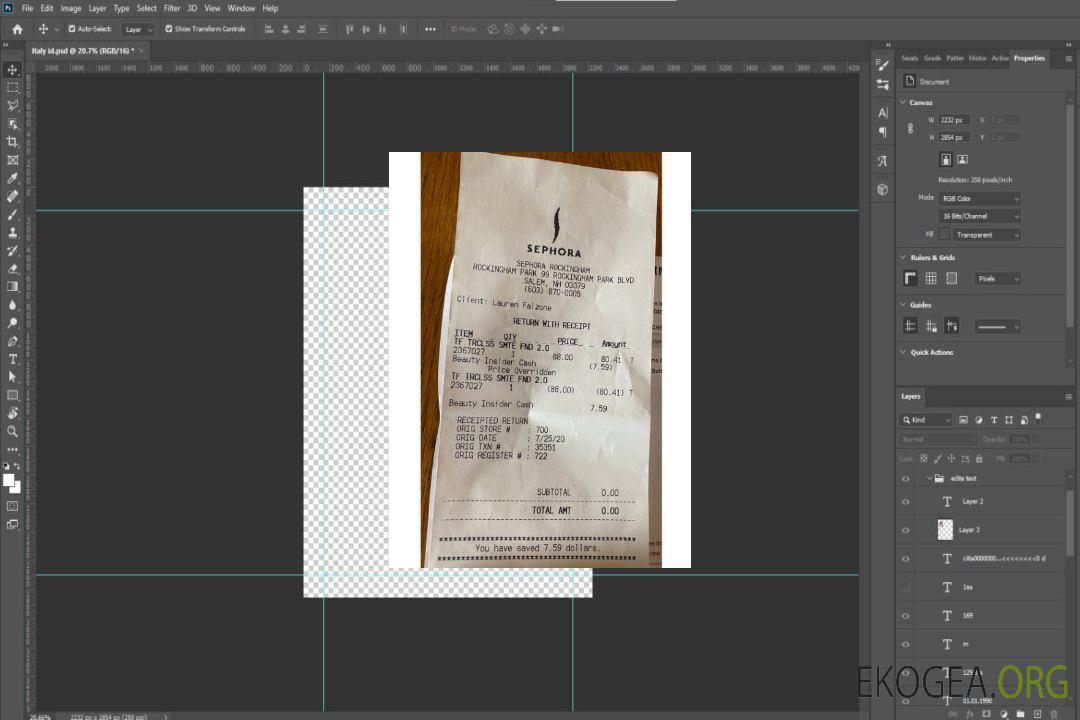Open the 16 Bits/Channel dropdown
The image size is (1080, 720).
[979, 216]
